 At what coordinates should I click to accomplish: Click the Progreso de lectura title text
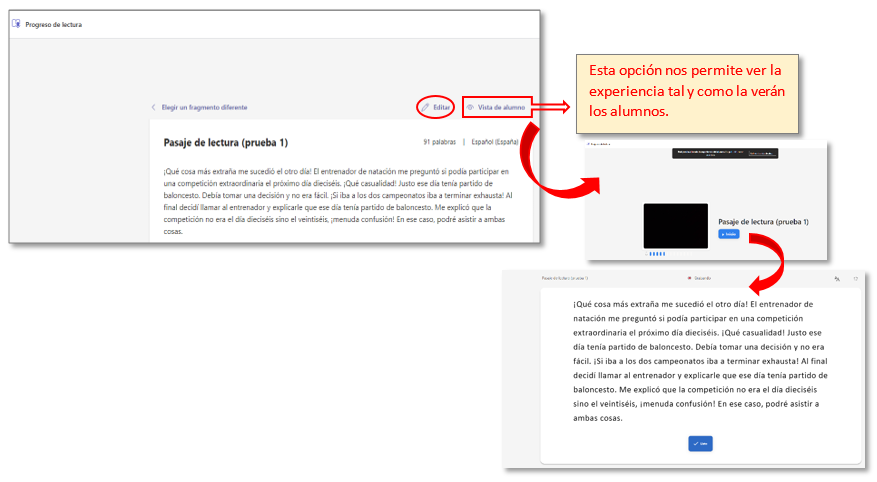pyautogui.click(x=54, y=25)
